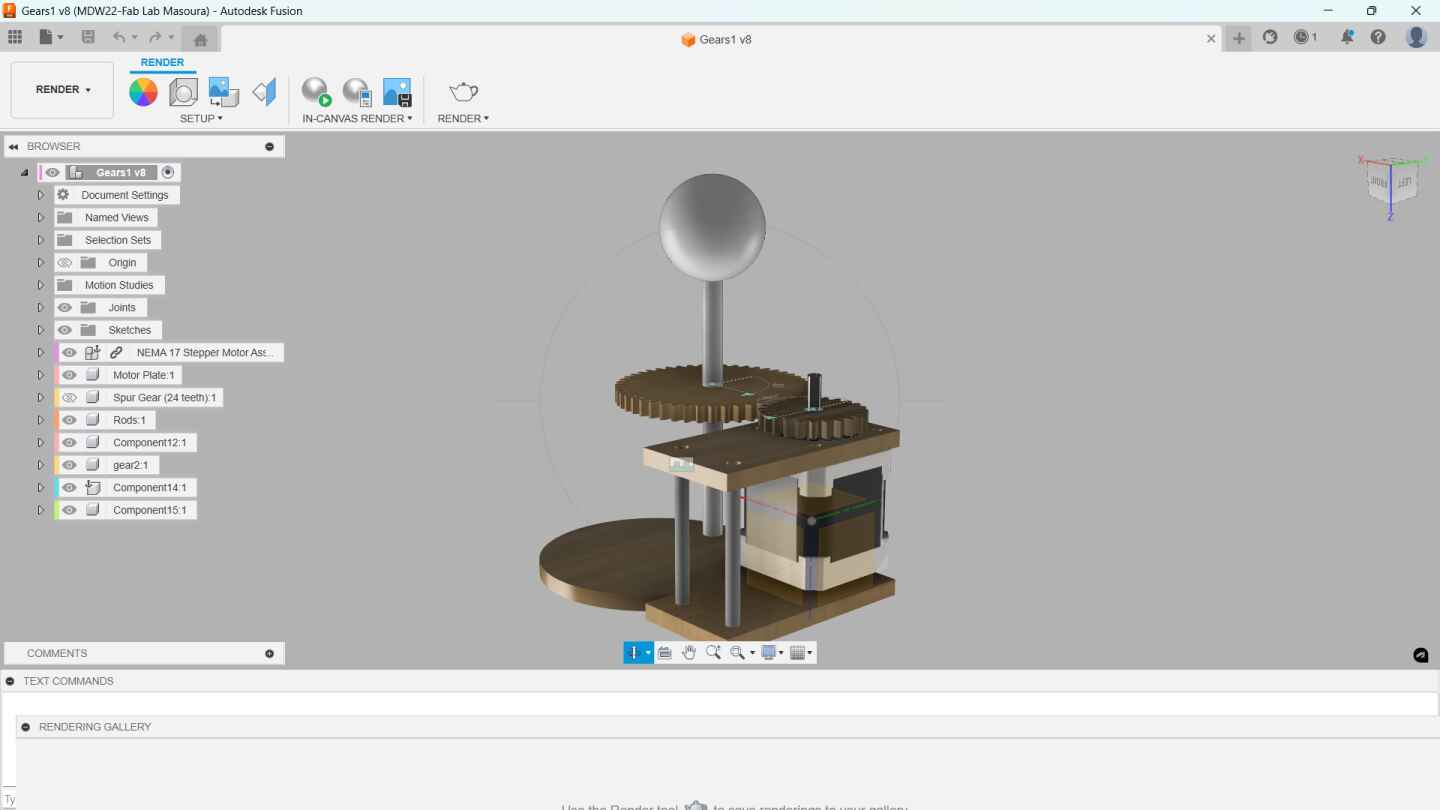The width and height of the screenshot is (1440, 810).
Task: Hide Motor Plate:1 component
Action: [x=69, y=375]
